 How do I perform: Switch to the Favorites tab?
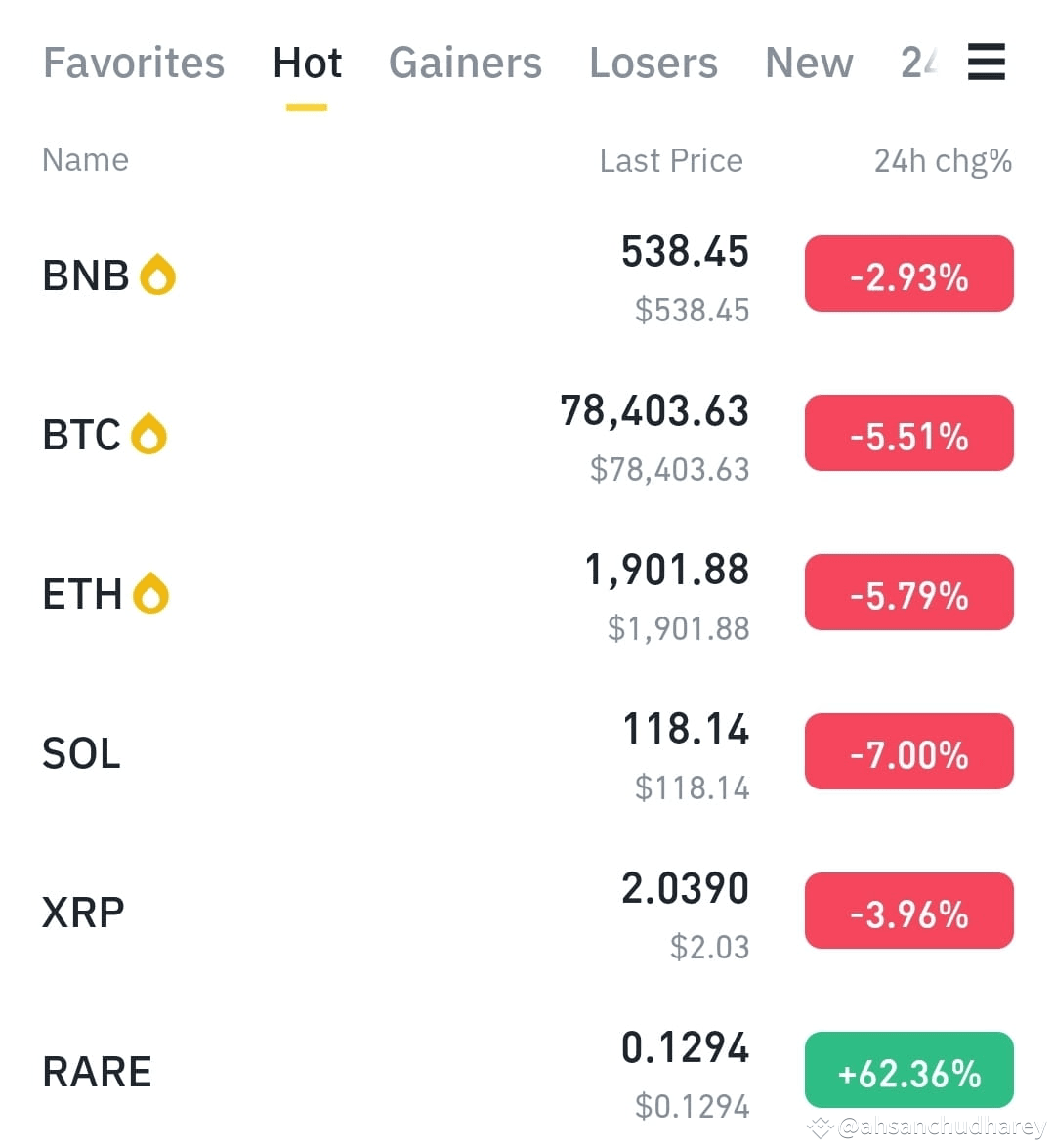pos(134,63)
